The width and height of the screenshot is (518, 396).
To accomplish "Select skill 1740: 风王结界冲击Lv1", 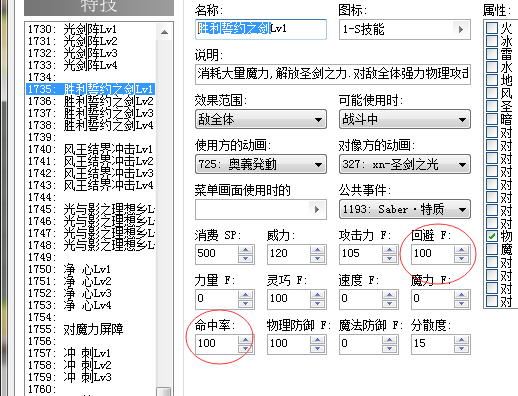I will tap(90, 149).
